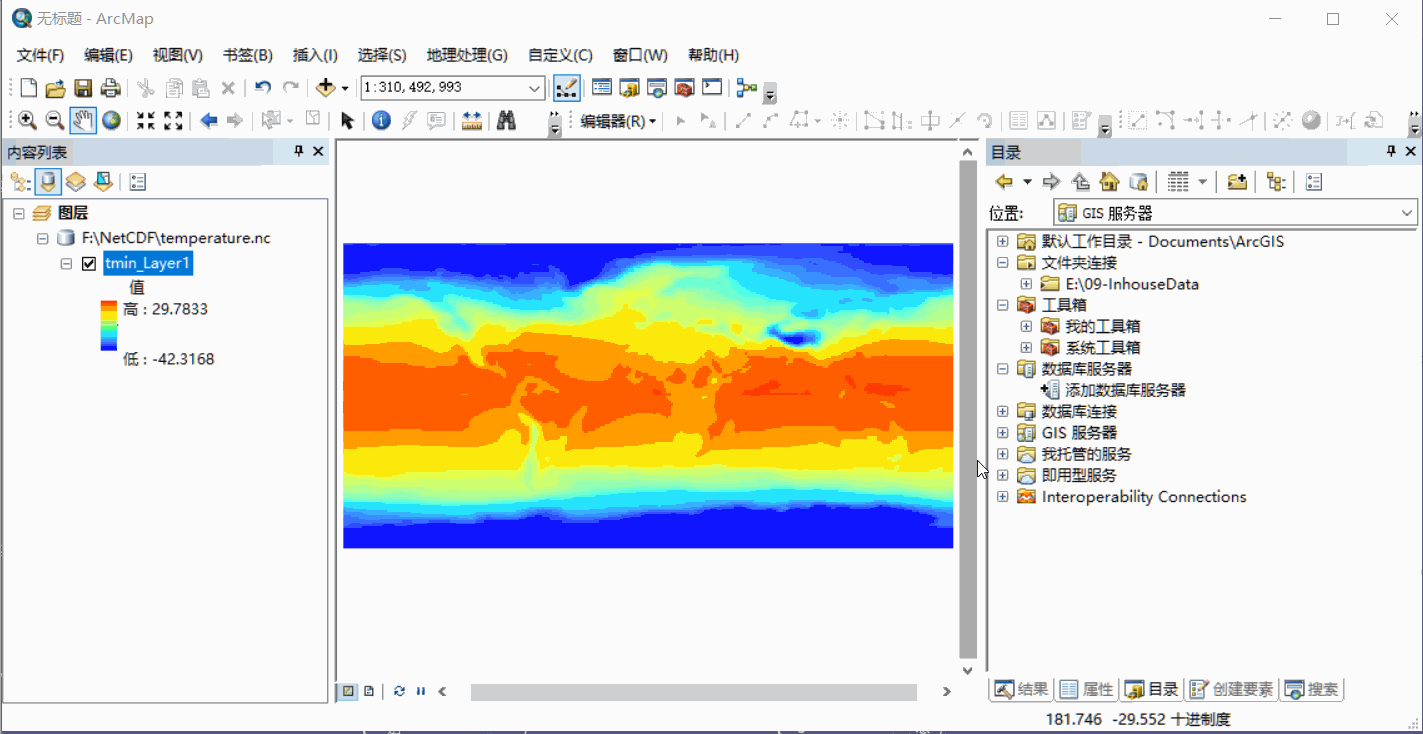
Task: Toggle auto-hide pin on 目录 panel
Action: (1391, 151)
